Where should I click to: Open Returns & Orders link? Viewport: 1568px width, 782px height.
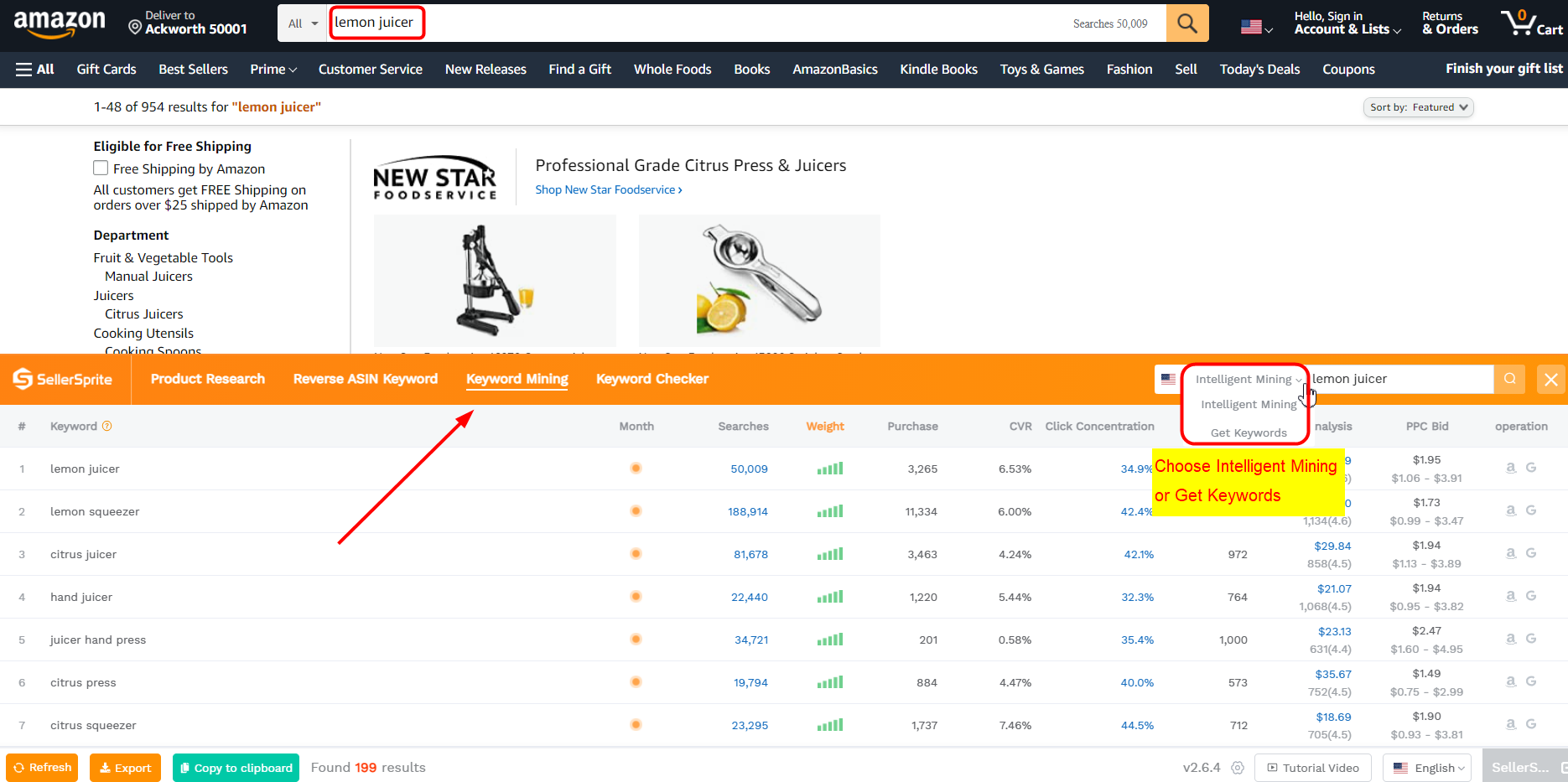click(x=1450, y=23)
